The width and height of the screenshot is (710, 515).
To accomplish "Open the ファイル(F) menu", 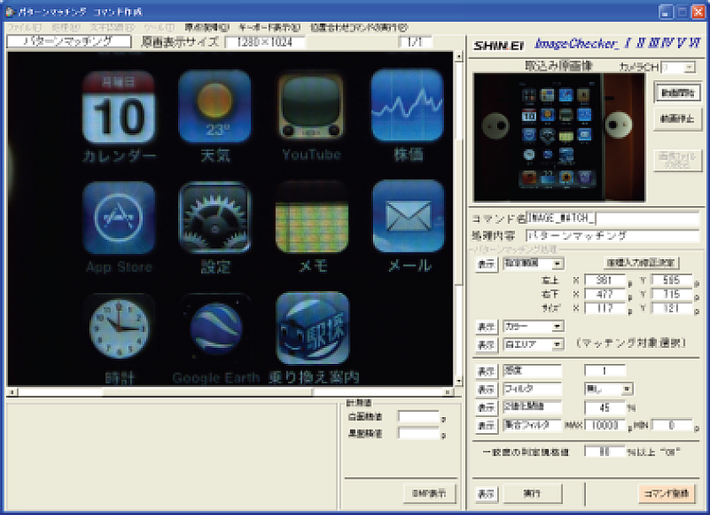I will point(24,28).
